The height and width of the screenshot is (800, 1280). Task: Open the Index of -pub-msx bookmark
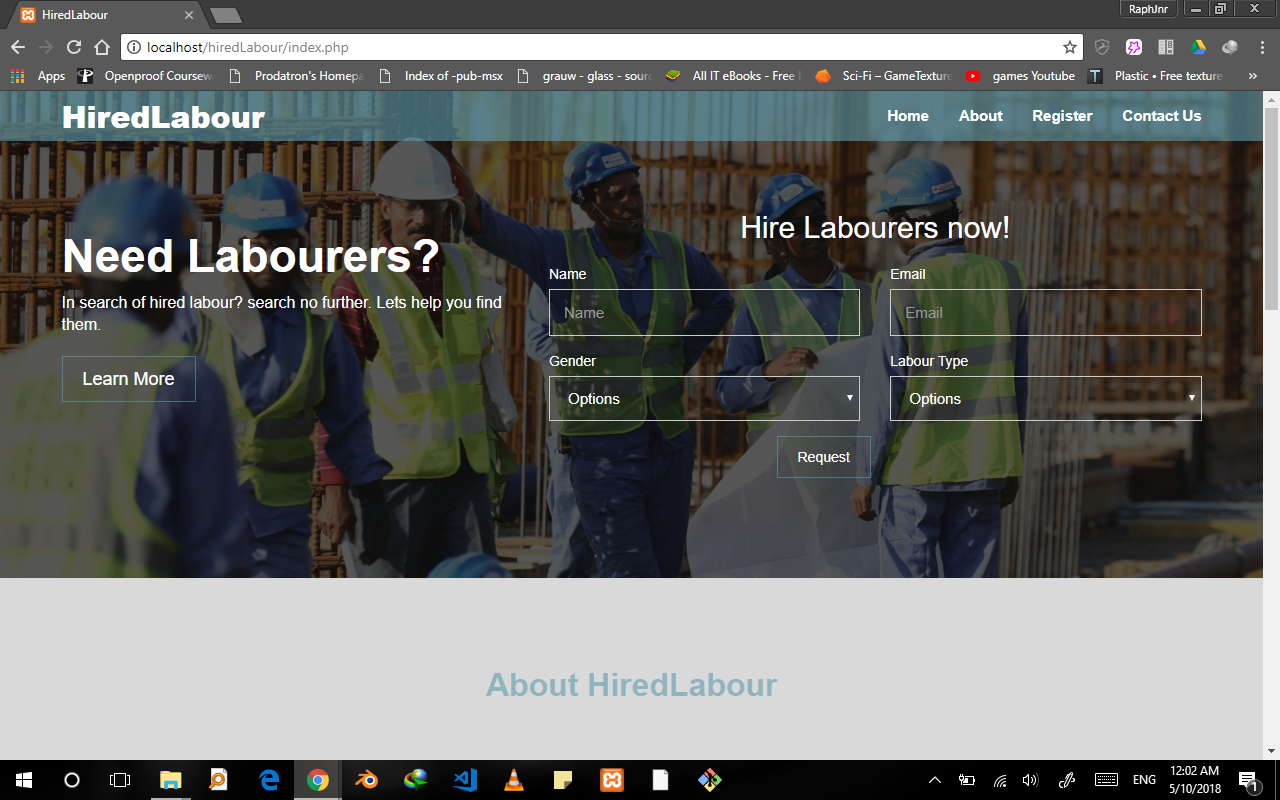pyautogui.click(x=441, y=76)
